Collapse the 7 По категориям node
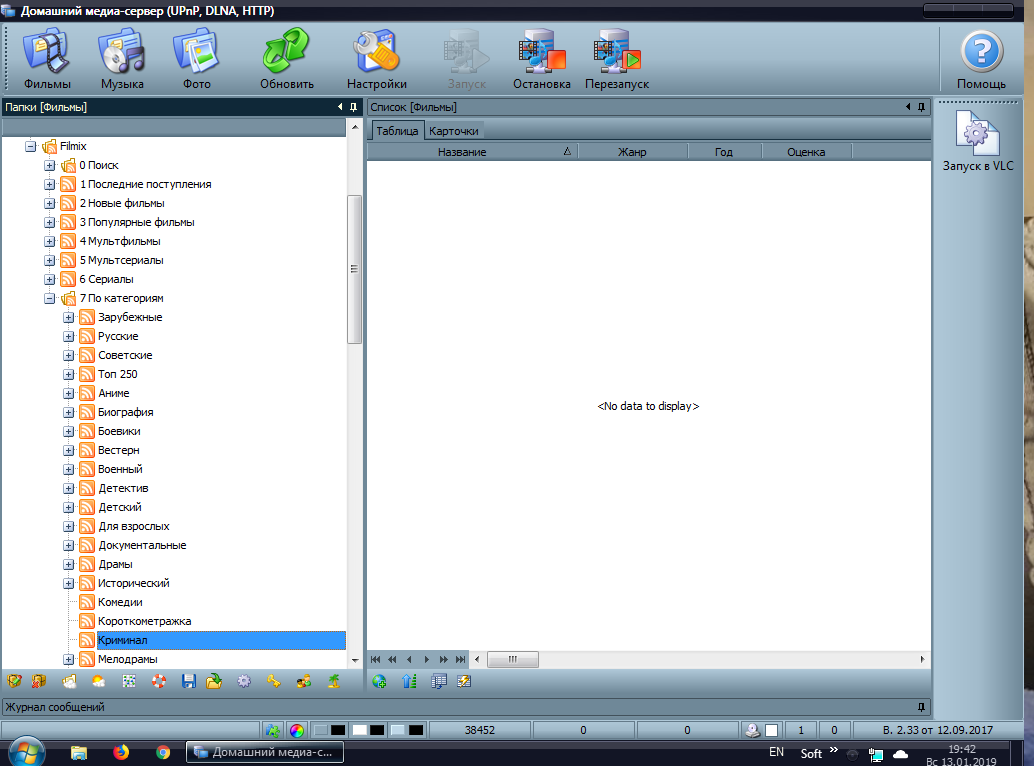The height and width of the screenshot is (766, 1034). pyautogui.click(x=50, y=299)
